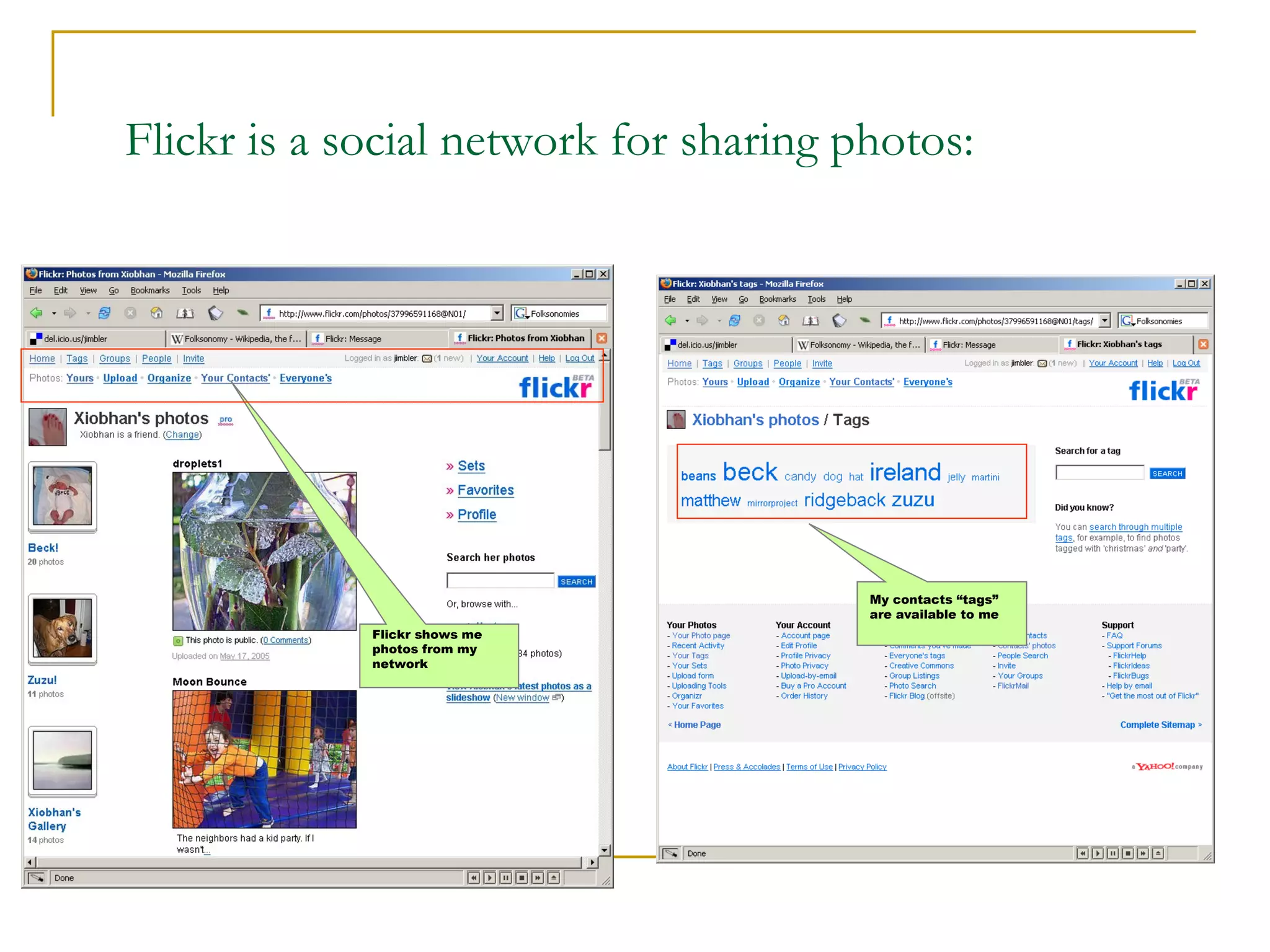Click the Stop icon in right Firefox window
The image size is (1270, 952).
(758, 320)
